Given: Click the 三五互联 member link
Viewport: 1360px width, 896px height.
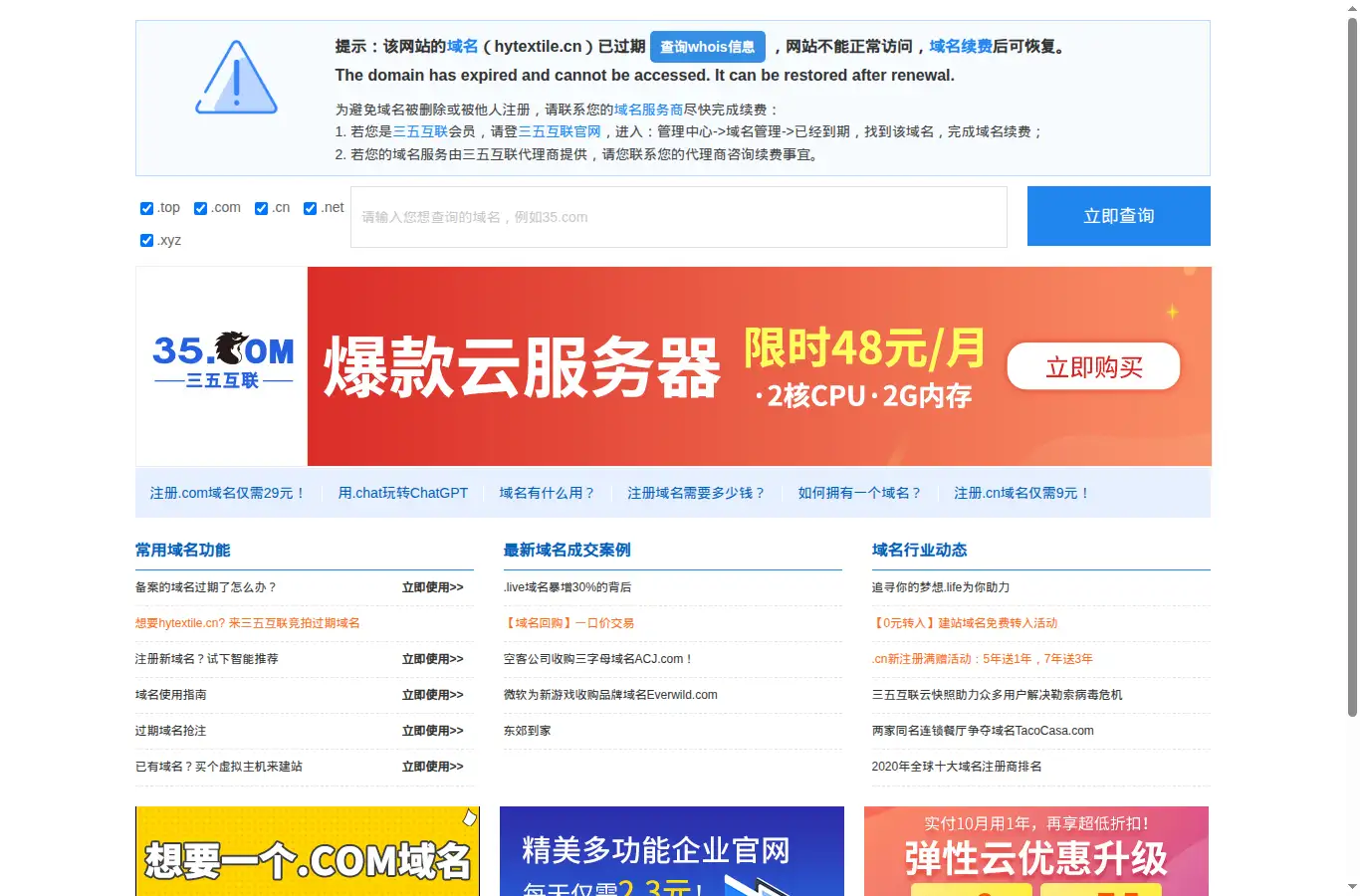Looking at the screenshot, I should point(420,131).
